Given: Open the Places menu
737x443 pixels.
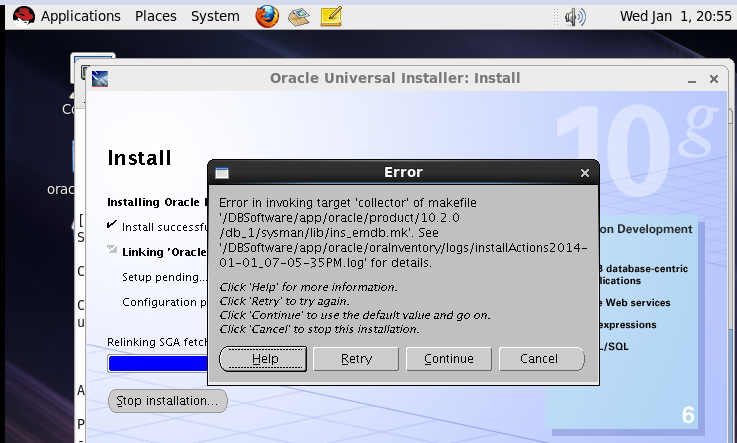Looking at the screenshot, I should click(x=156, y=16).
